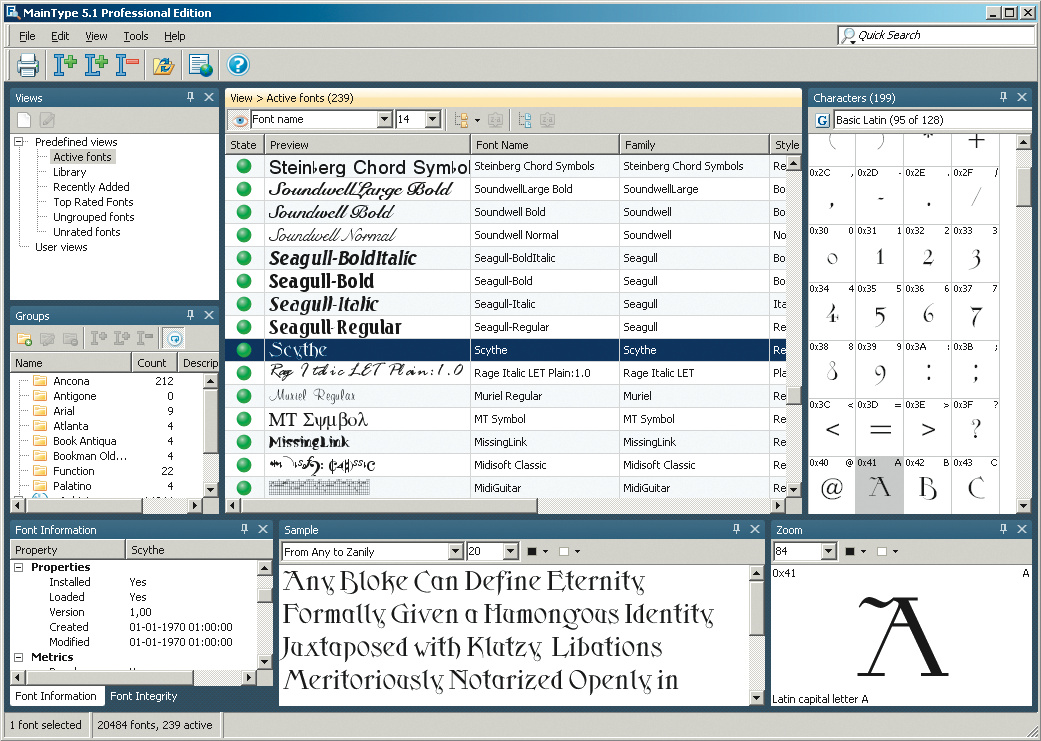1041x741 pixels.
Task: Open the preview size 14 dropdown
Action: [x=433, y=120]
